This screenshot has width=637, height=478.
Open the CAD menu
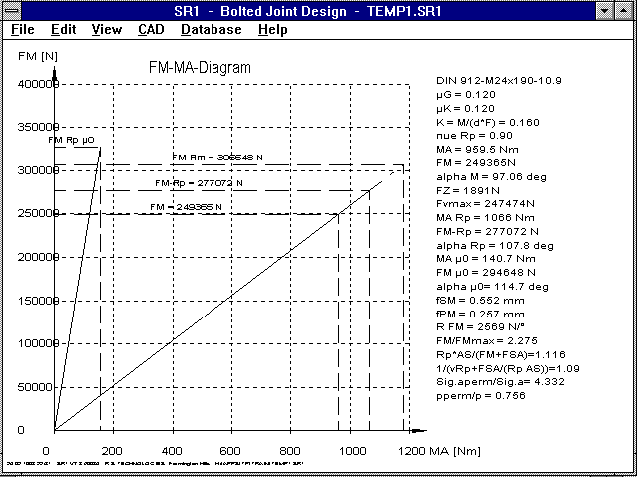pyautogui.click(x=151, y=30)
